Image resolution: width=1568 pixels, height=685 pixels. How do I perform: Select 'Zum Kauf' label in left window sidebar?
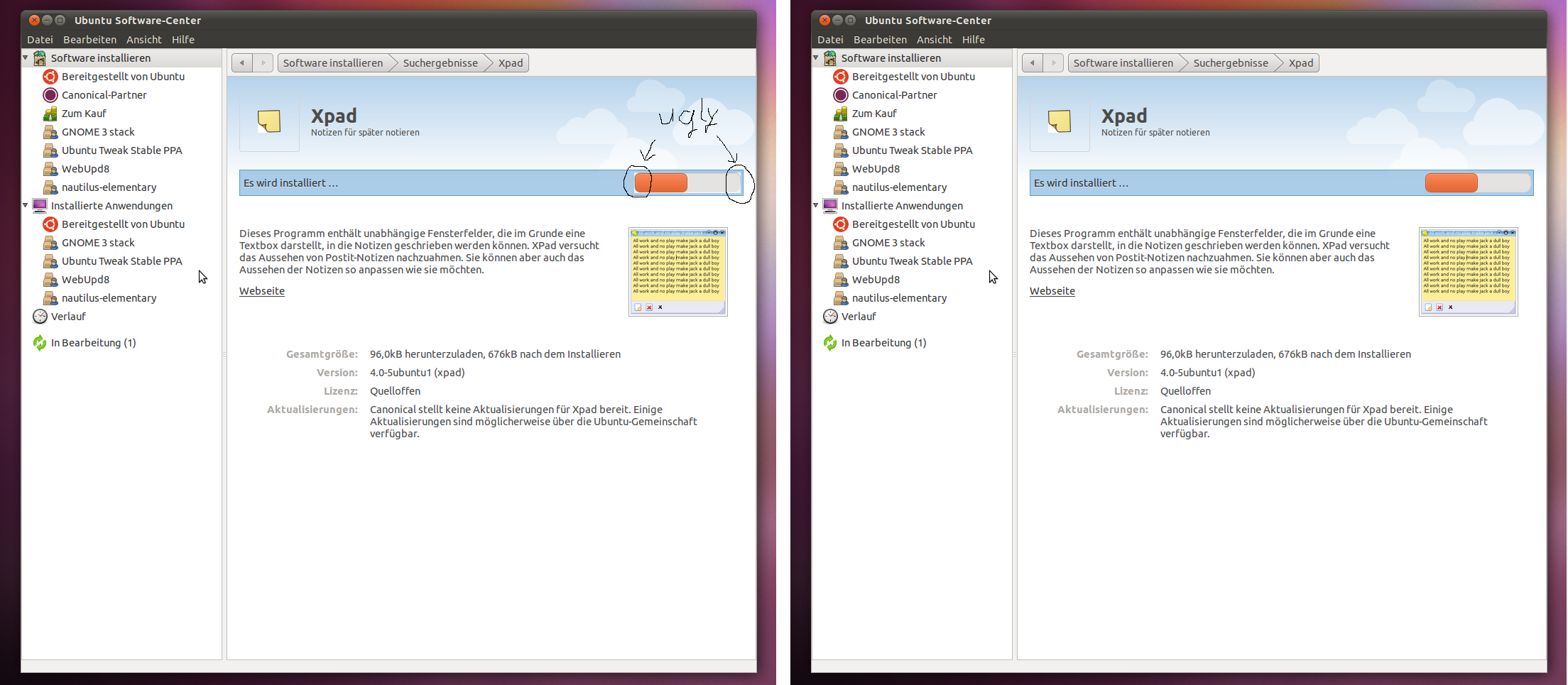pos(84,114)
